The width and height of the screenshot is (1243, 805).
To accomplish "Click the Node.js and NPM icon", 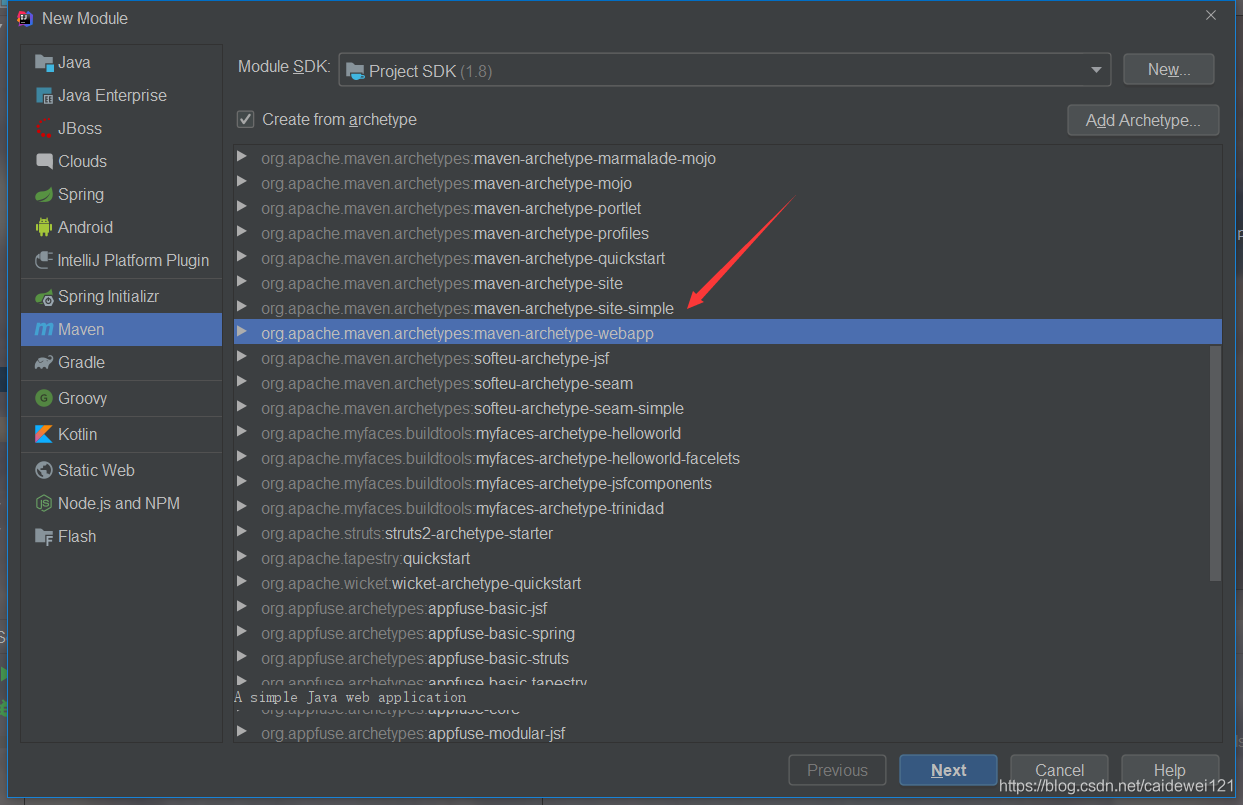I will 44,503.
